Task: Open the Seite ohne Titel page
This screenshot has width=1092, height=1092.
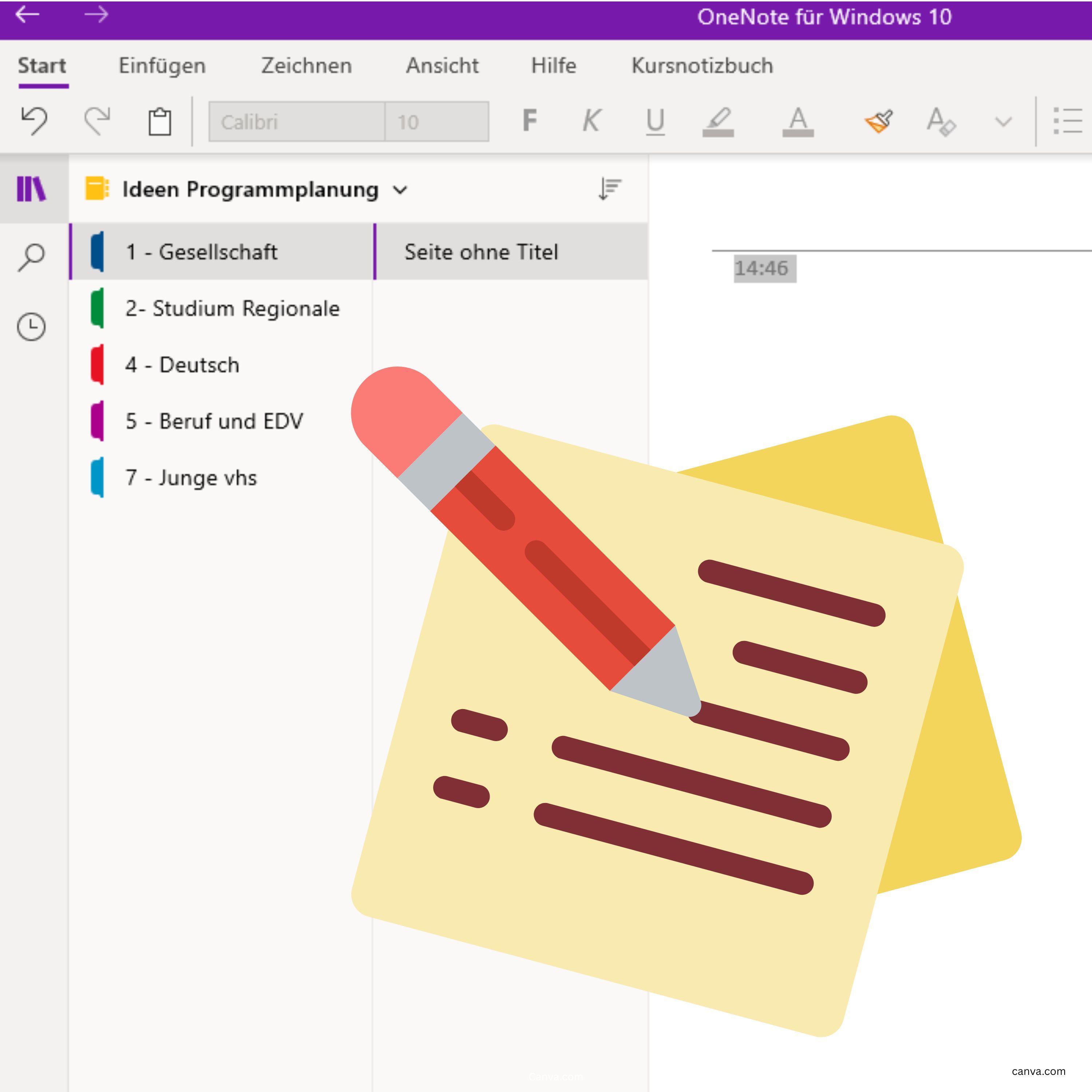Action: [481, 252]
